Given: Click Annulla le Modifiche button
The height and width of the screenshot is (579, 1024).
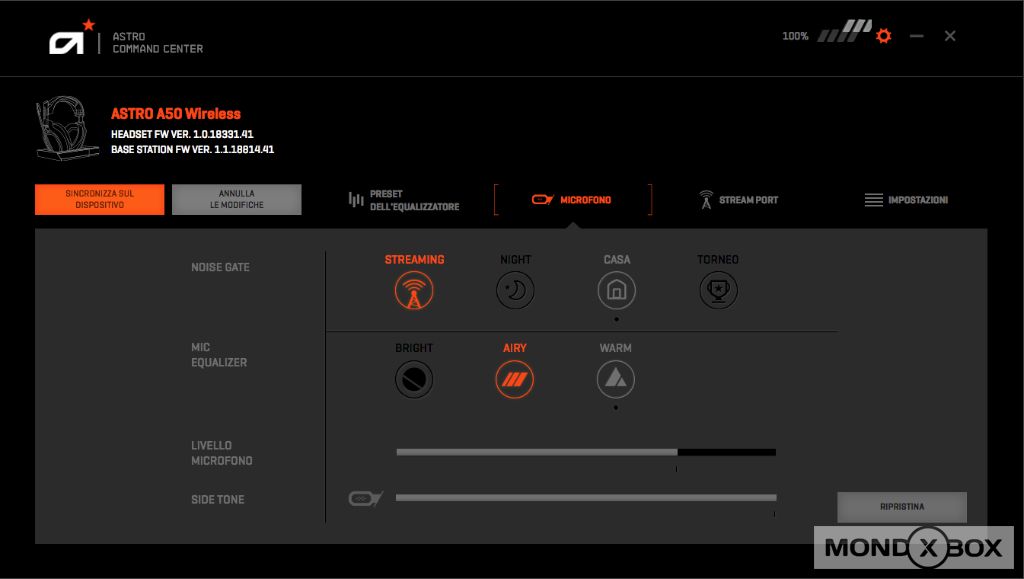Looking at the screenshot, I should point(236,199).
